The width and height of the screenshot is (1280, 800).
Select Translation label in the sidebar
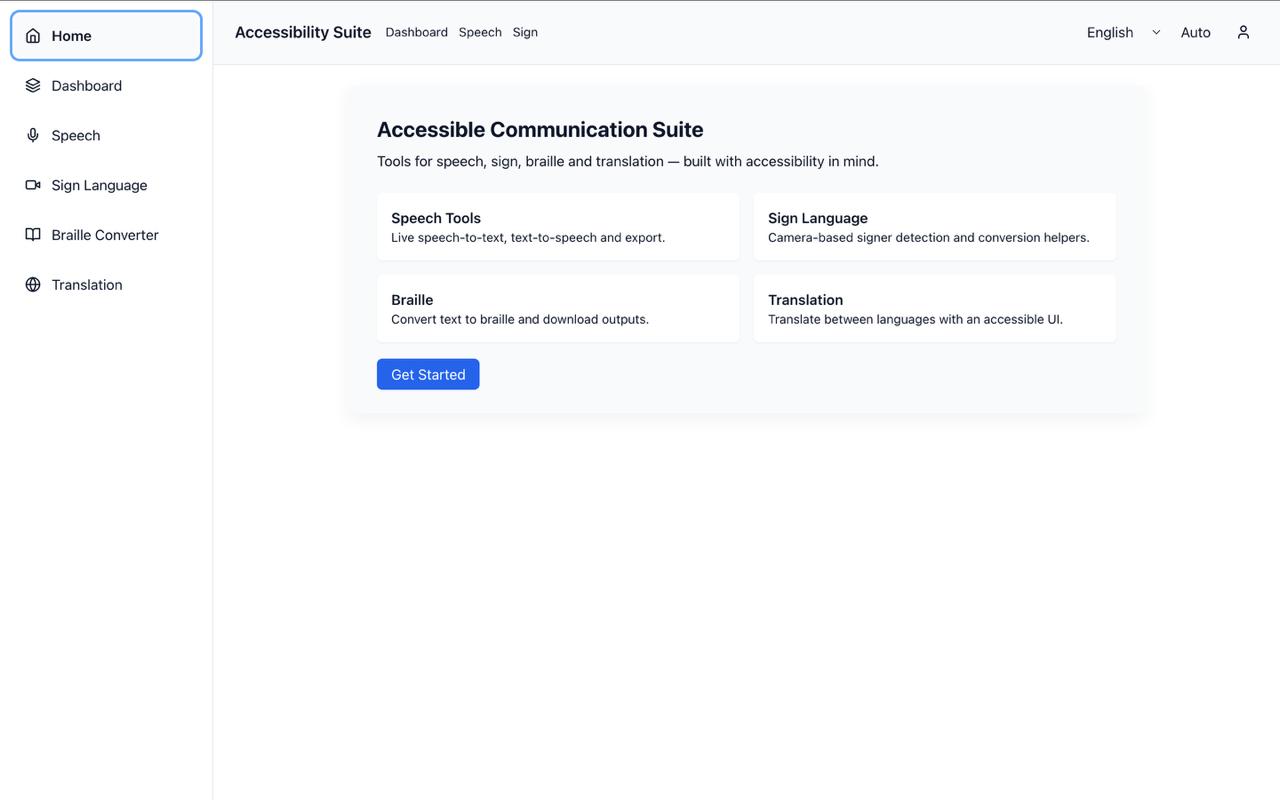tap(87, 285)
